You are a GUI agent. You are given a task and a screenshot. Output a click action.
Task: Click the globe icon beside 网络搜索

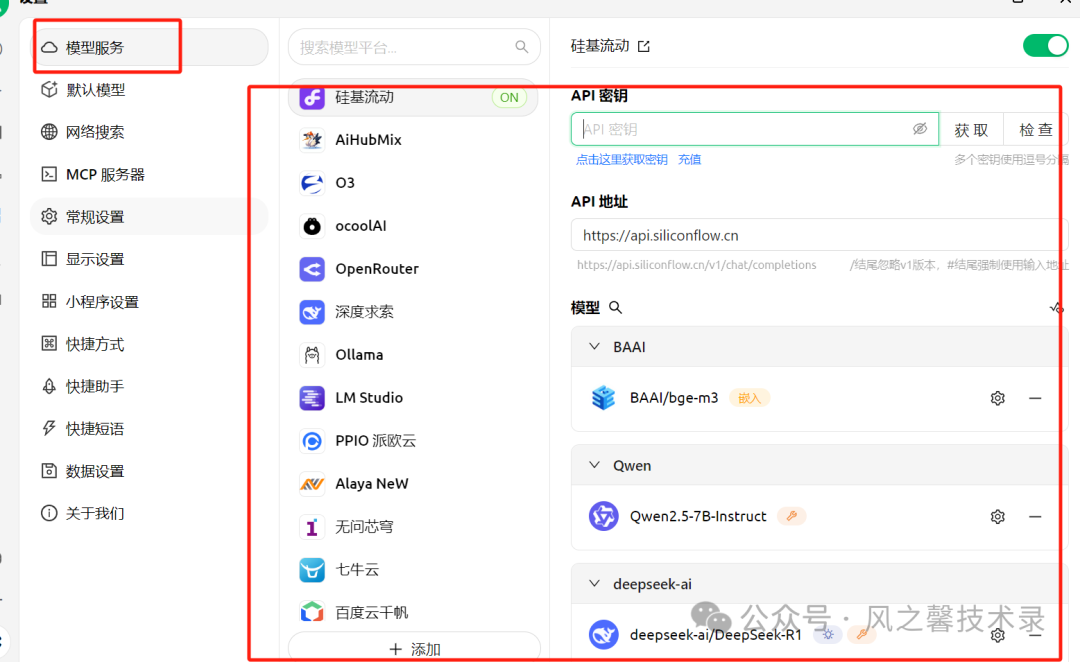tap(49, 132)
